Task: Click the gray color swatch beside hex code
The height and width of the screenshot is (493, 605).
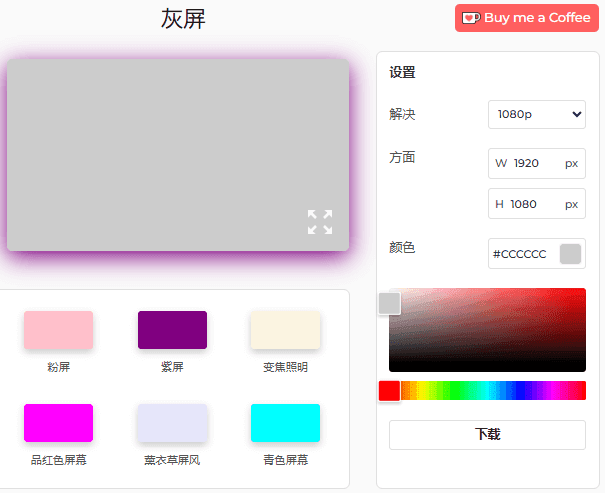Action: [x=570, y=254]
